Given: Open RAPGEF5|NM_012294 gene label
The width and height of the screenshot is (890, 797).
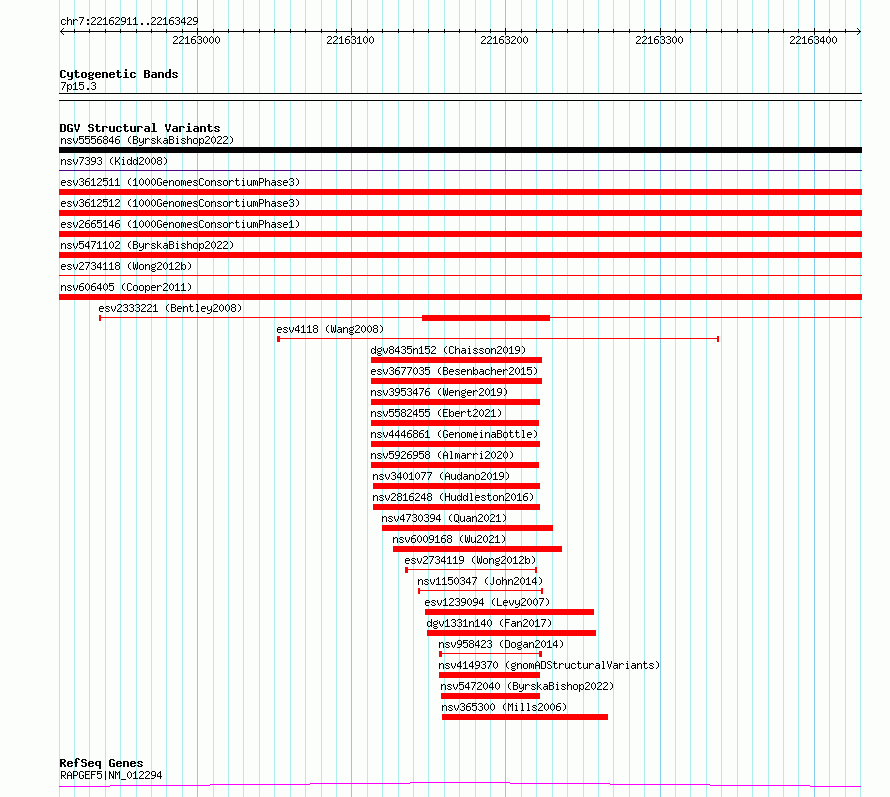Looking at the screenshot, I should (x=111, y=775).
